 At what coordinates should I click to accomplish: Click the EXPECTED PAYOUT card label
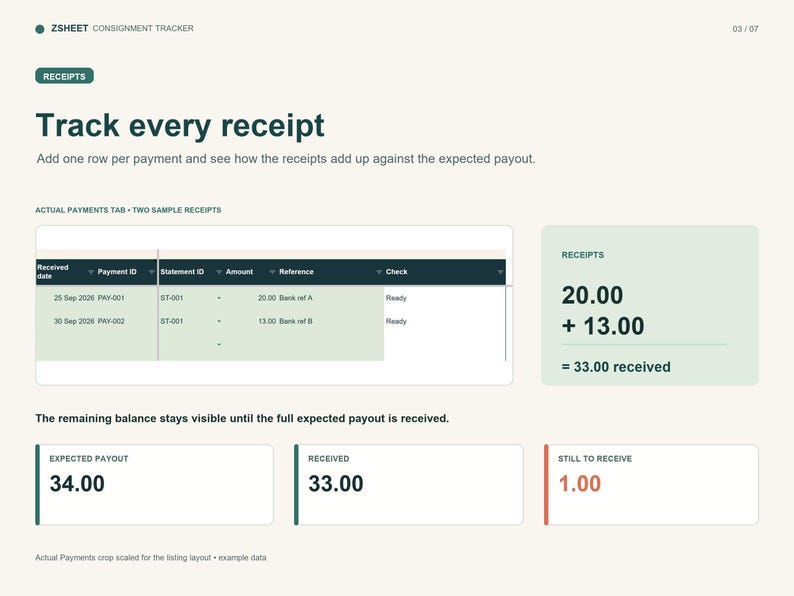[x=89, y=459]
